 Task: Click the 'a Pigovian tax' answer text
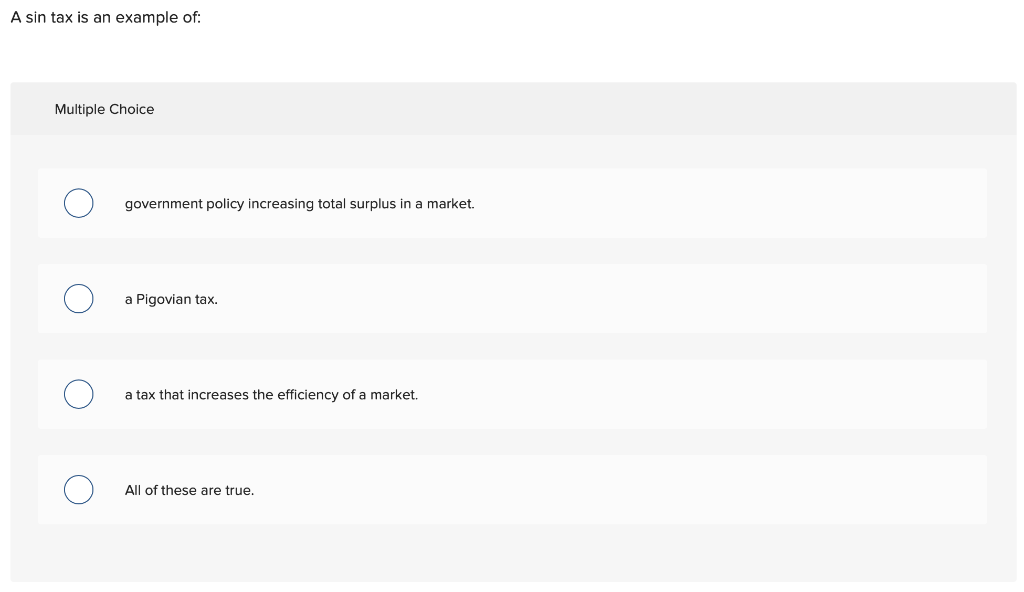(x=170, y=298)
